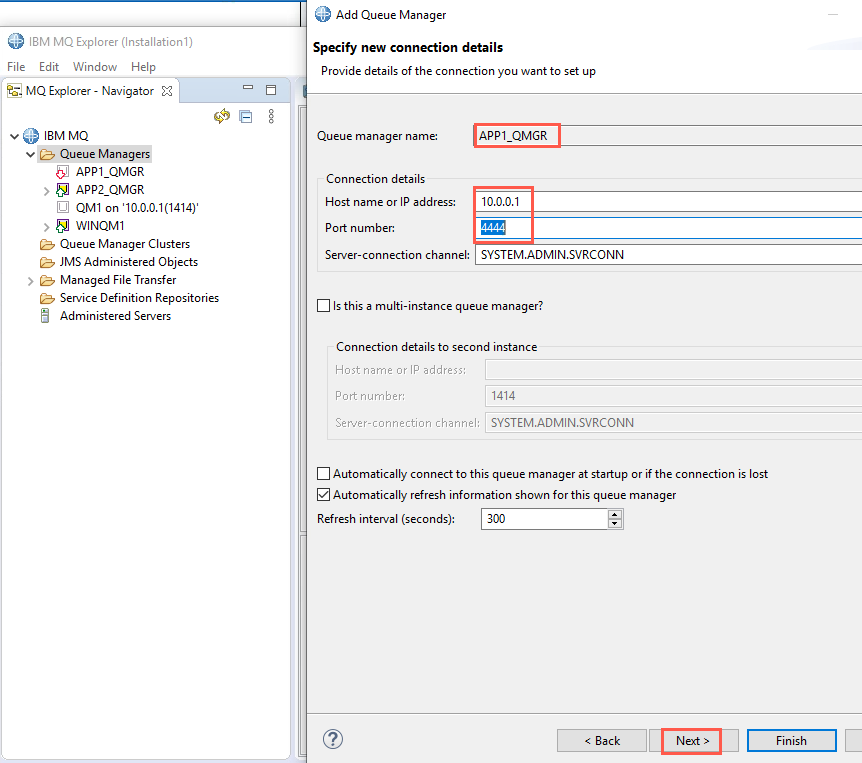
Task: Enable automatically connect at startup checkbox
Action: 324,474
